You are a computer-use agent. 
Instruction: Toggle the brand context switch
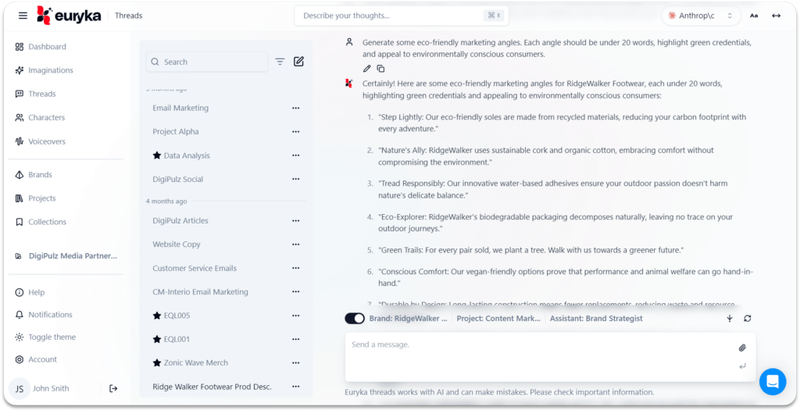355,318
